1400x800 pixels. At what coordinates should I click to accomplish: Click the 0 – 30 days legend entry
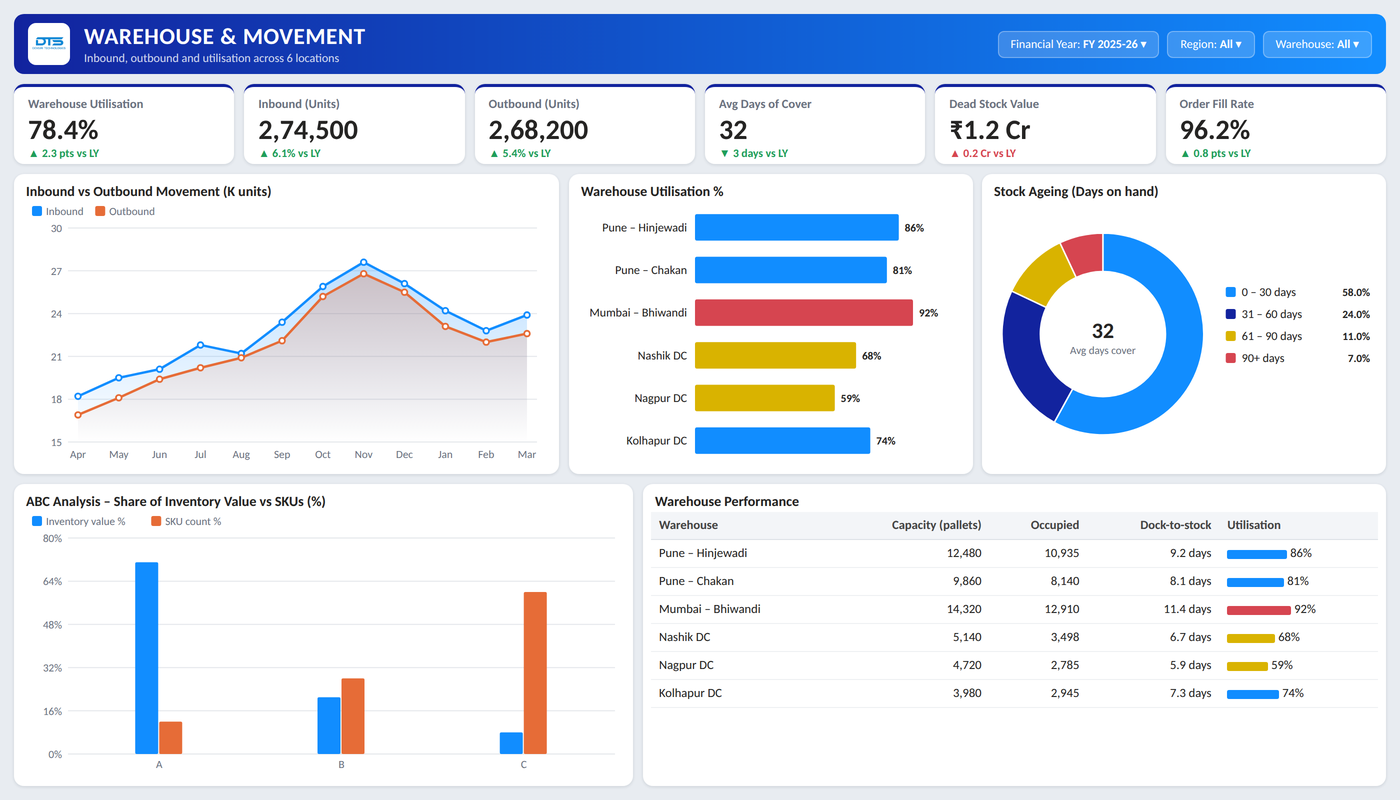[1297, 292]
